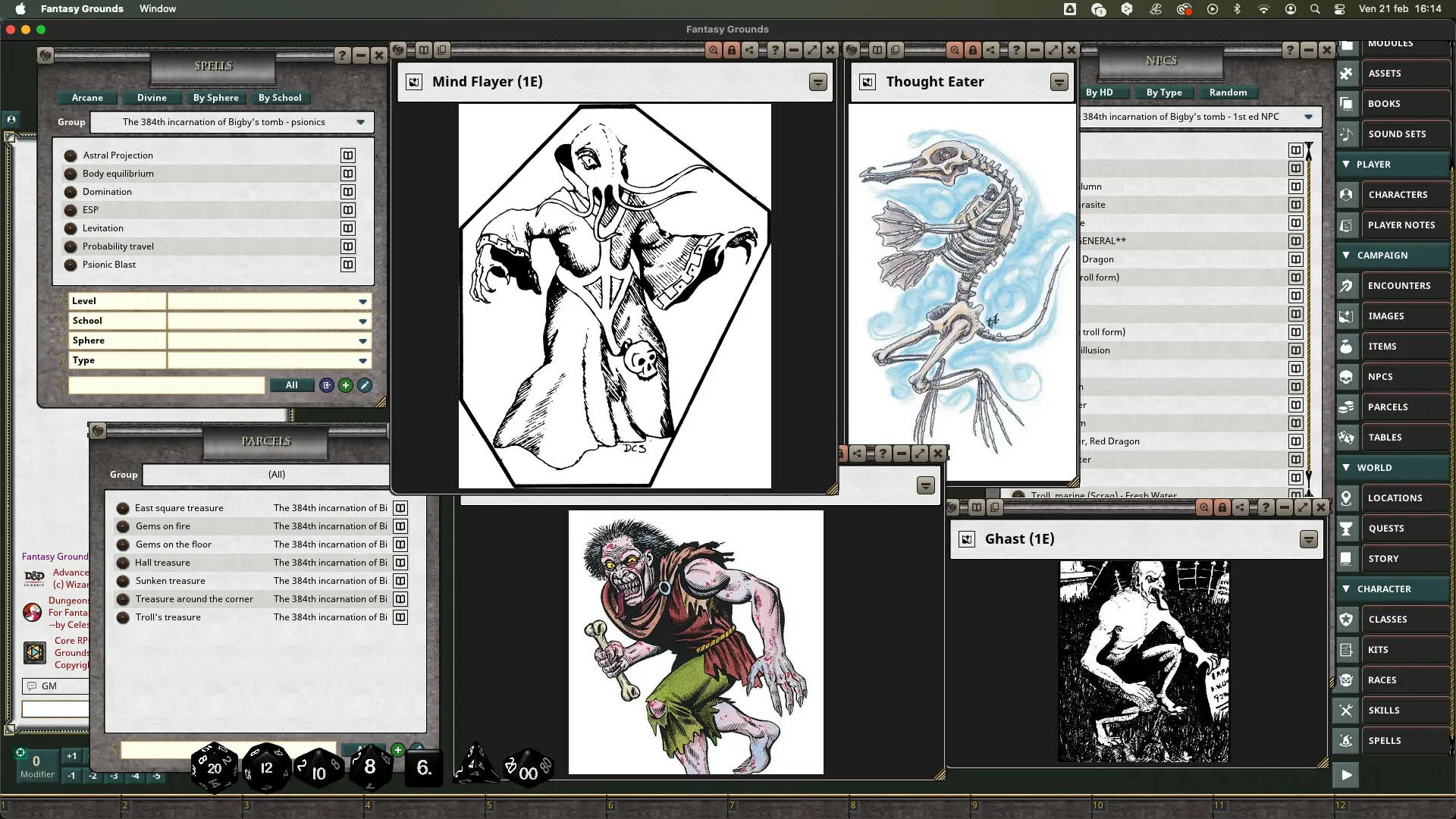This screenshot has height=819, width=1456.
Task: Click the link box next to Psionic Blast
Action: pos(348,265)
